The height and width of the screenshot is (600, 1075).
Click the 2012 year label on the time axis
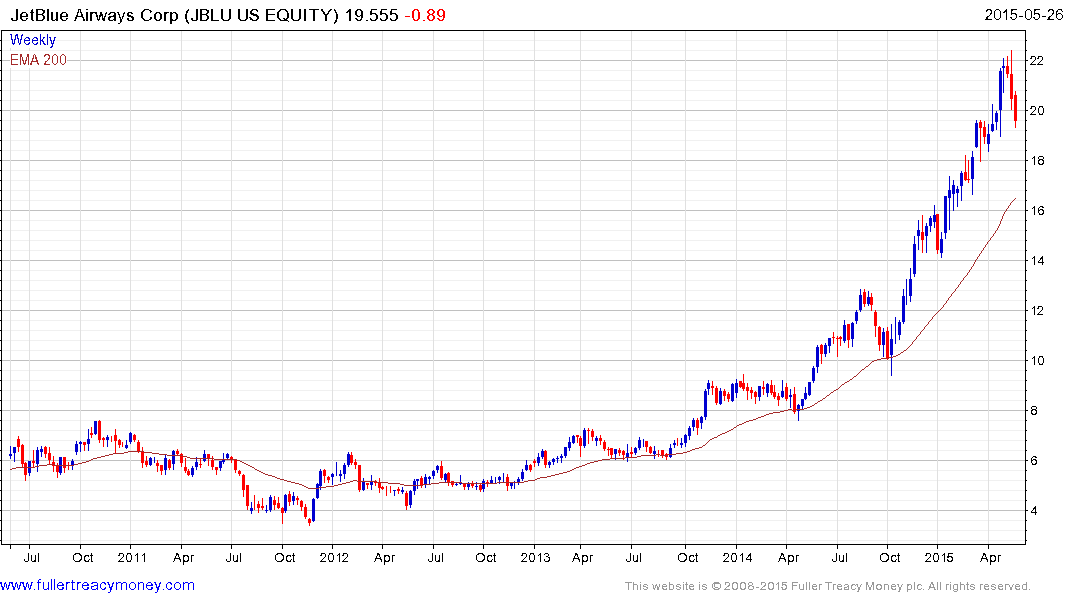point(334,557)
